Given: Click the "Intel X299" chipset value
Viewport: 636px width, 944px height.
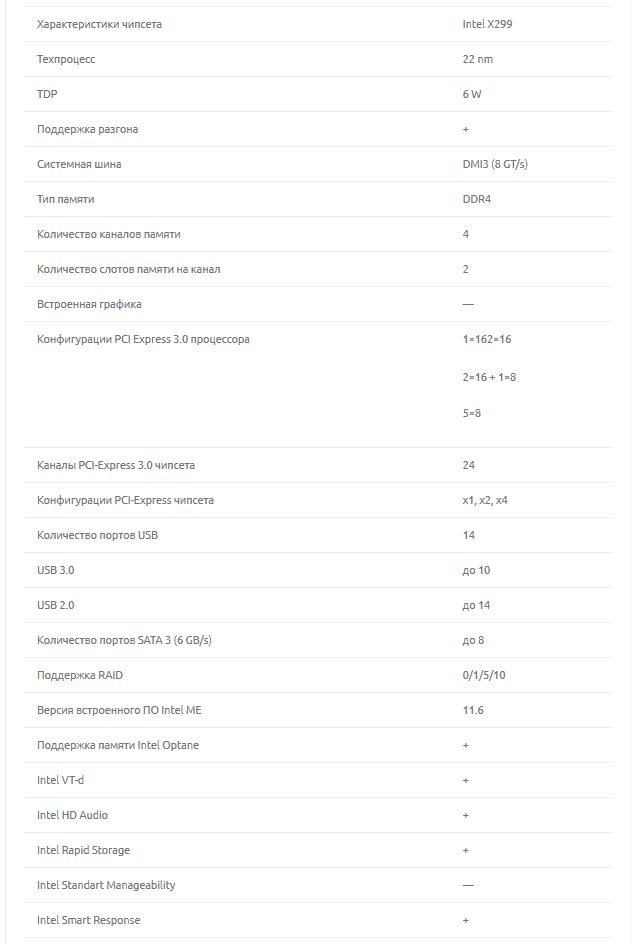Looking at the screenshot, I should click(480, 24).
